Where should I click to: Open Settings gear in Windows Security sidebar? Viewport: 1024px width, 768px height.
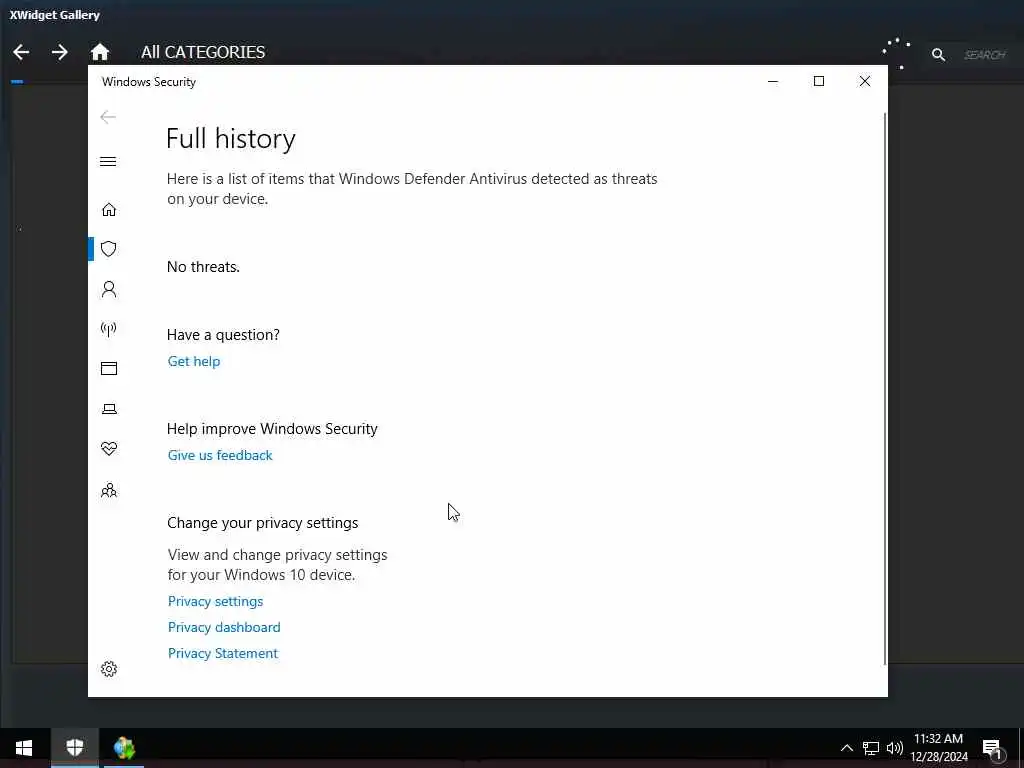point(109,669)
